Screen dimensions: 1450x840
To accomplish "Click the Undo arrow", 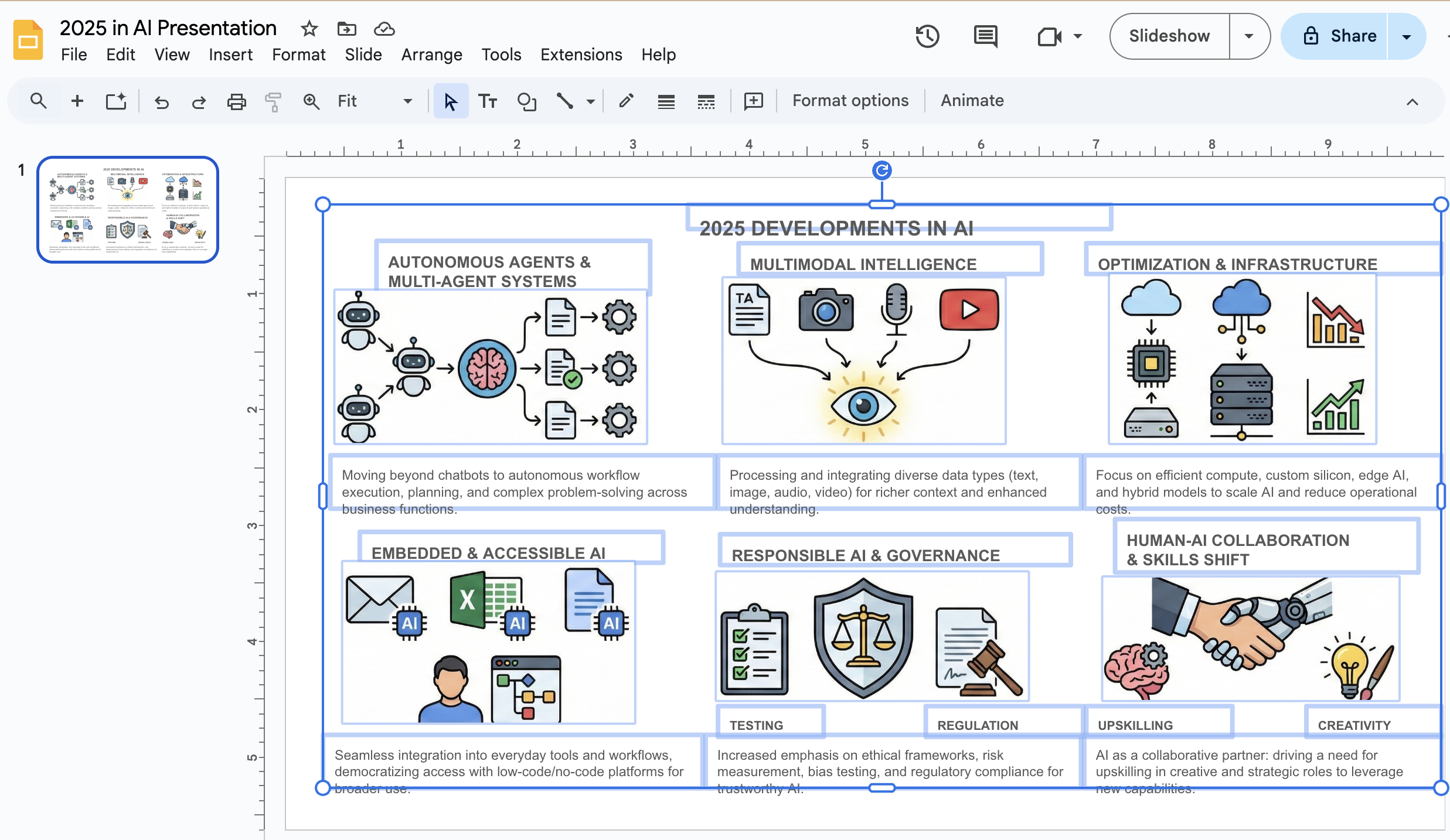I will point(161,103).
